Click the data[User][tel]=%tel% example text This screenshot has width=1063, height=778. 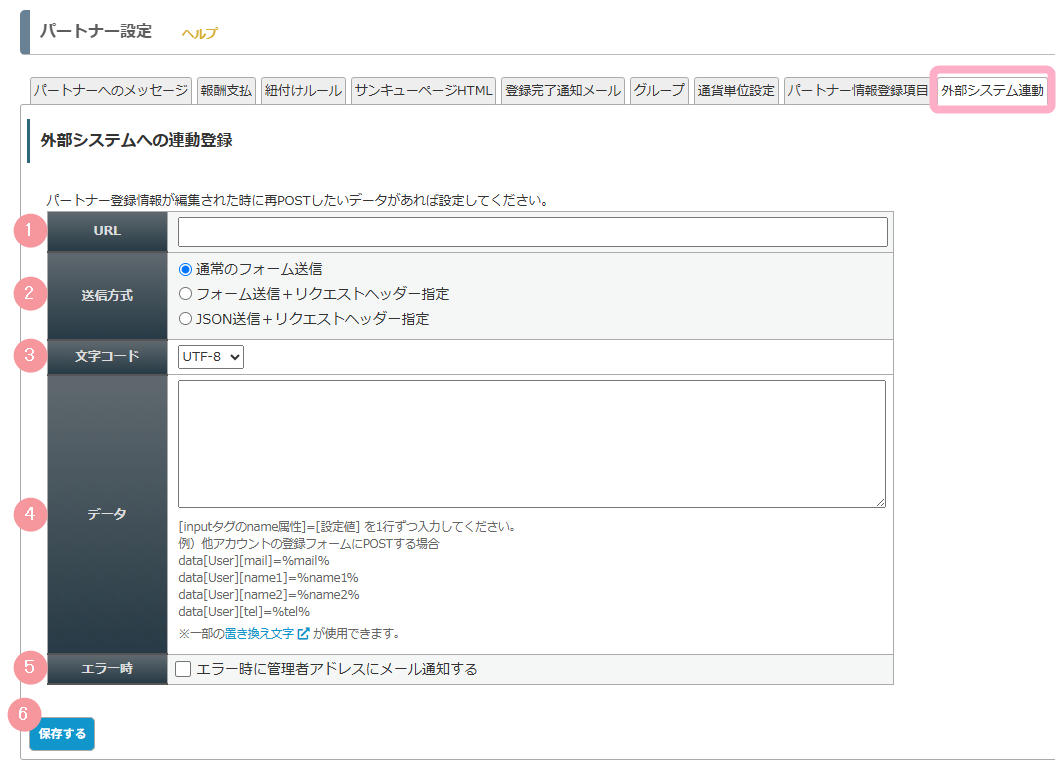pyautogui.click(x=244, y=612)
